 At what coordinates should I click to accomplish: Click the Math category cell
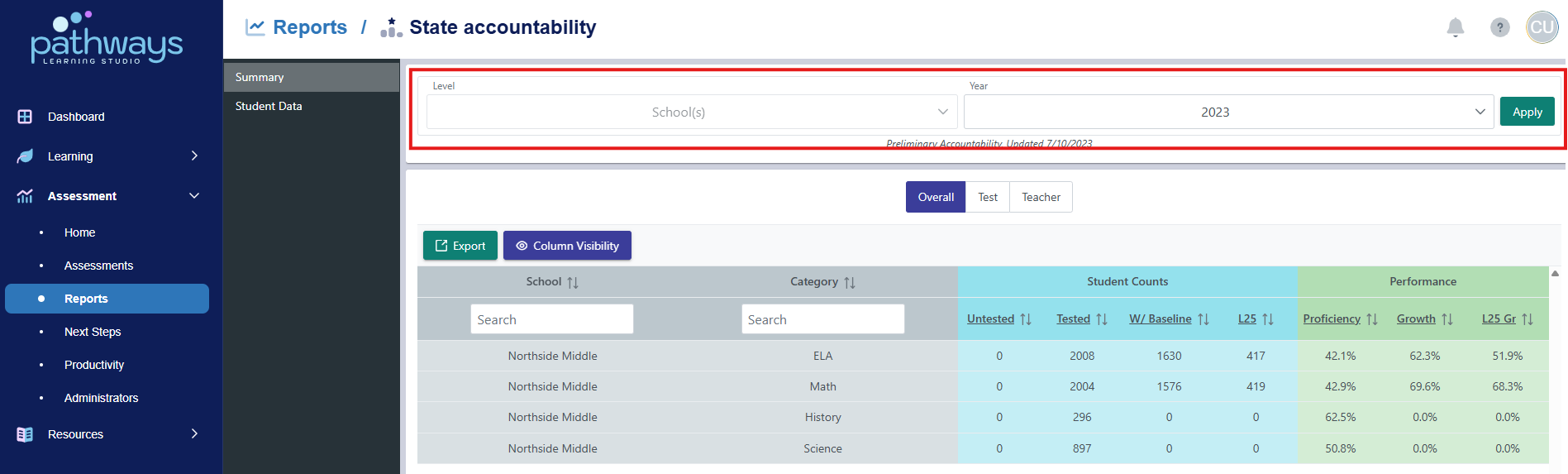click(x=823, y=386)
